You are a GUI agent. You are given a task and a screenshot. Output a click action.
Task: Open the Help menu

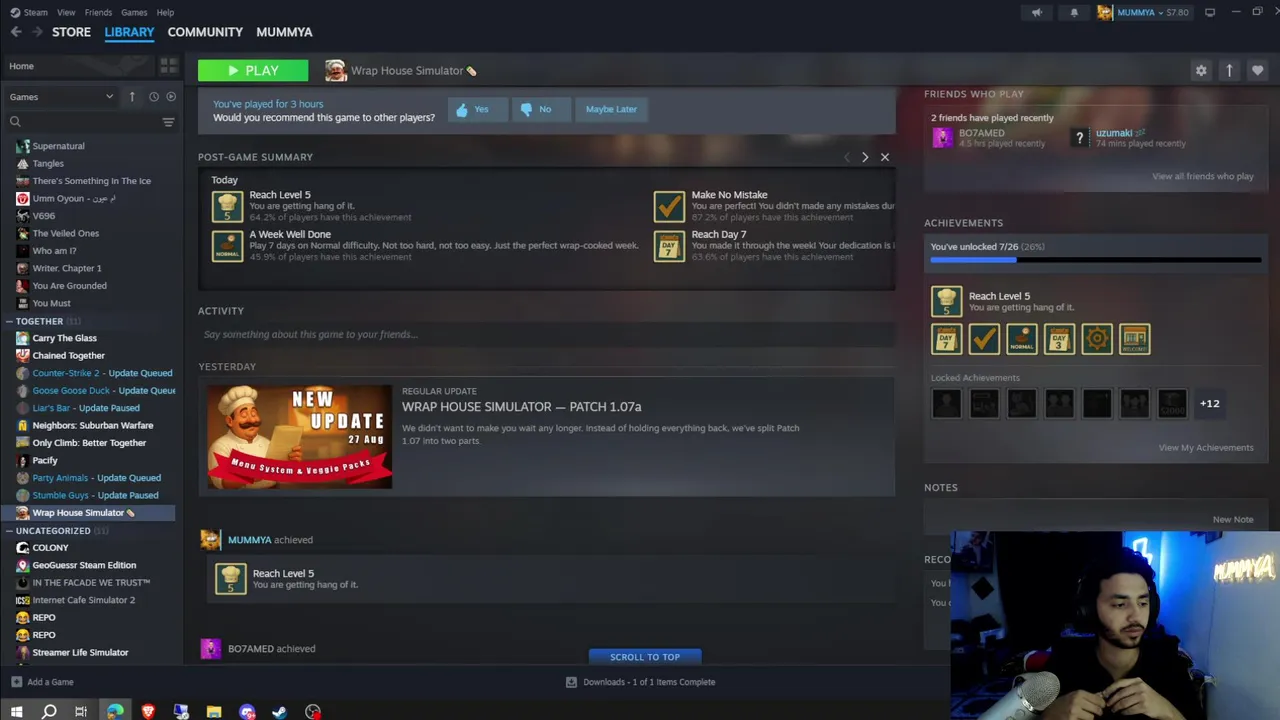[165, 12]
